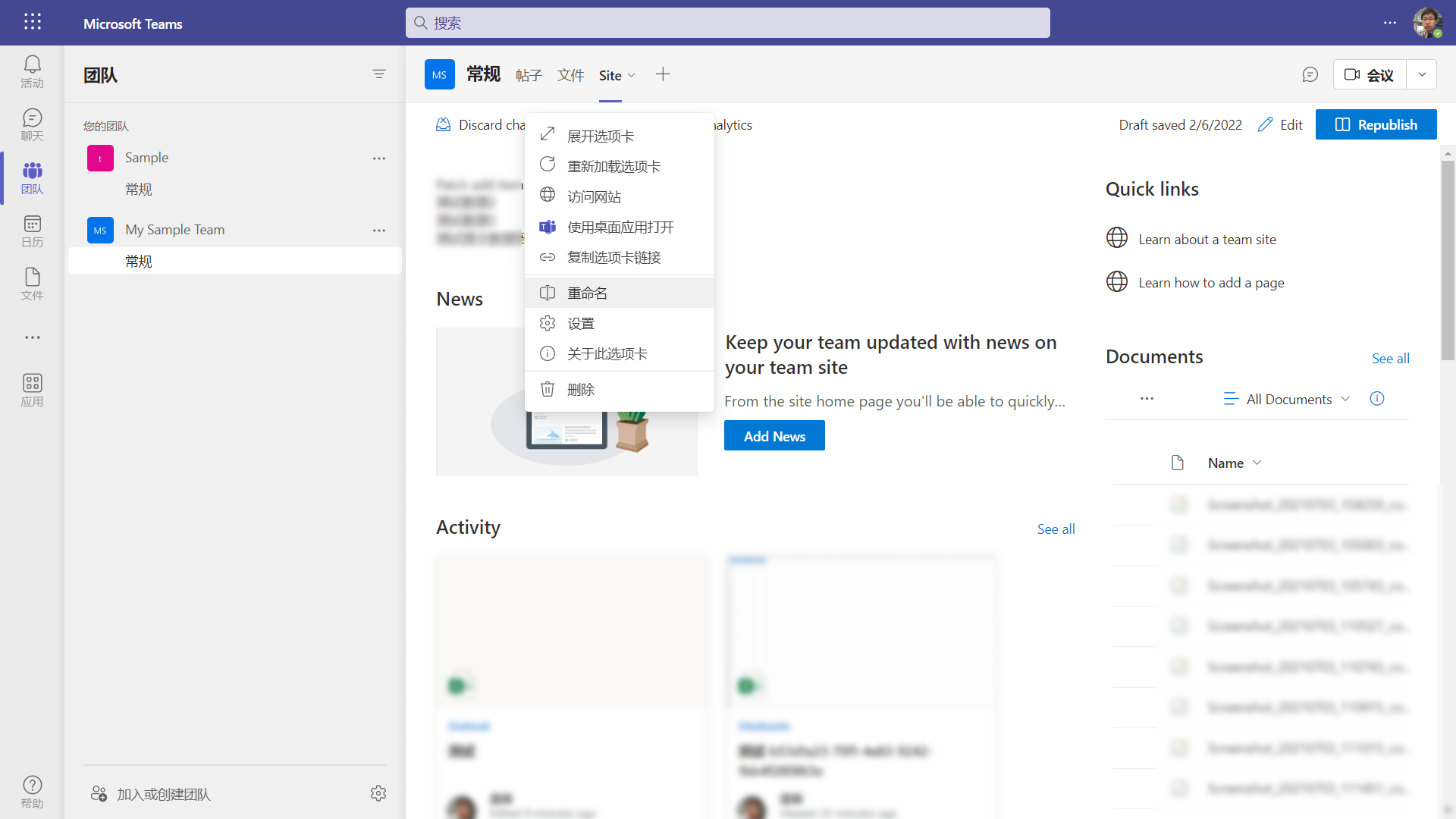The height and width of the screenshot is (819, 1456).
Task: Show channel conversation icon
Action: click(1310, 74)
